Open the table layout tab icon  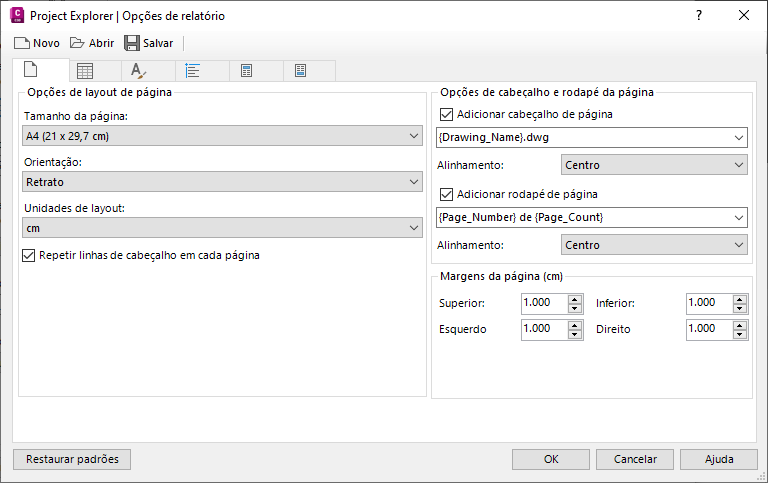pos(86,71)
